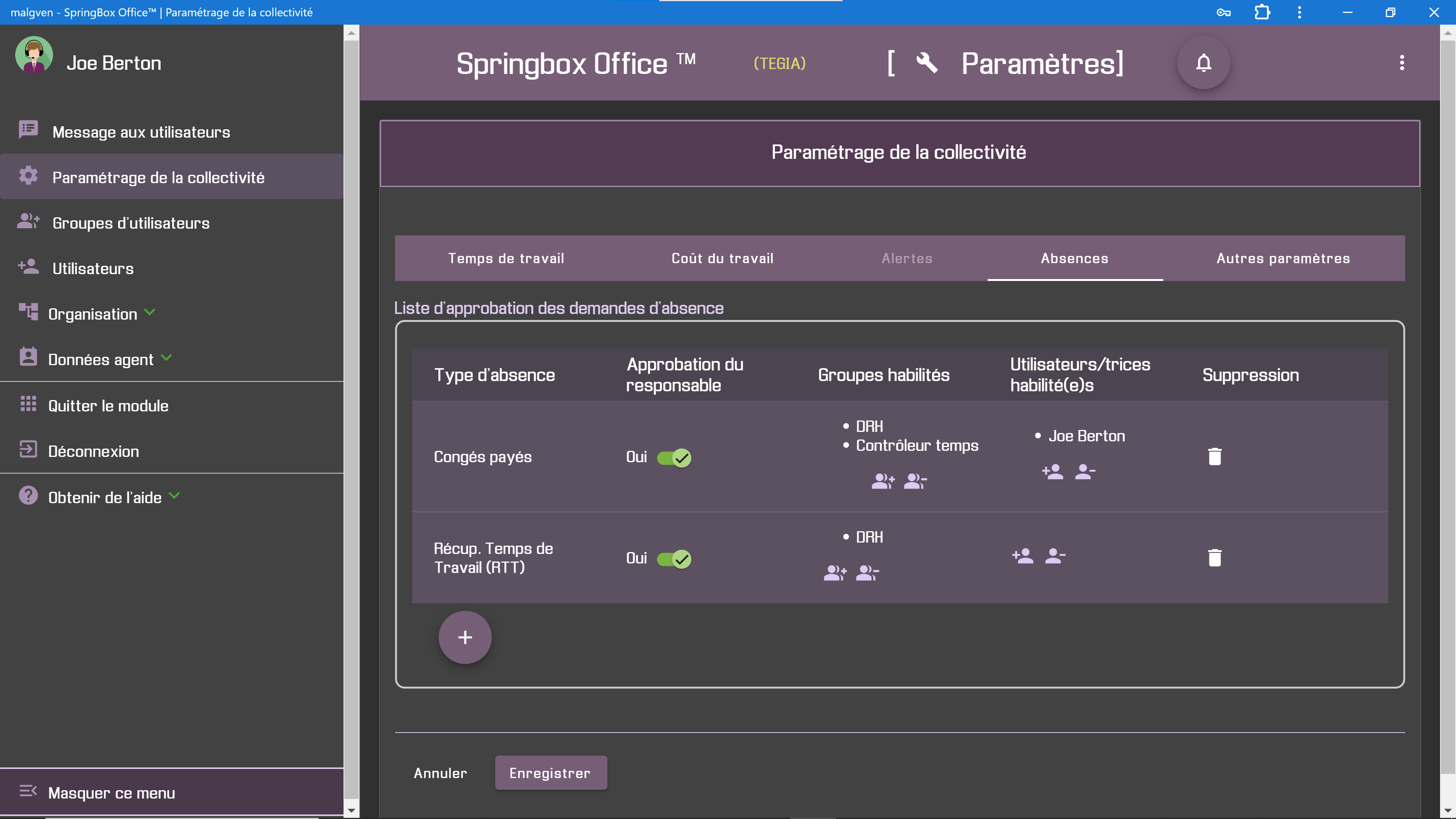Click the main page scrollbar up arrow
This screenshot has height=819, width=1456.
pyautogui.click(x=1448, y=33)
